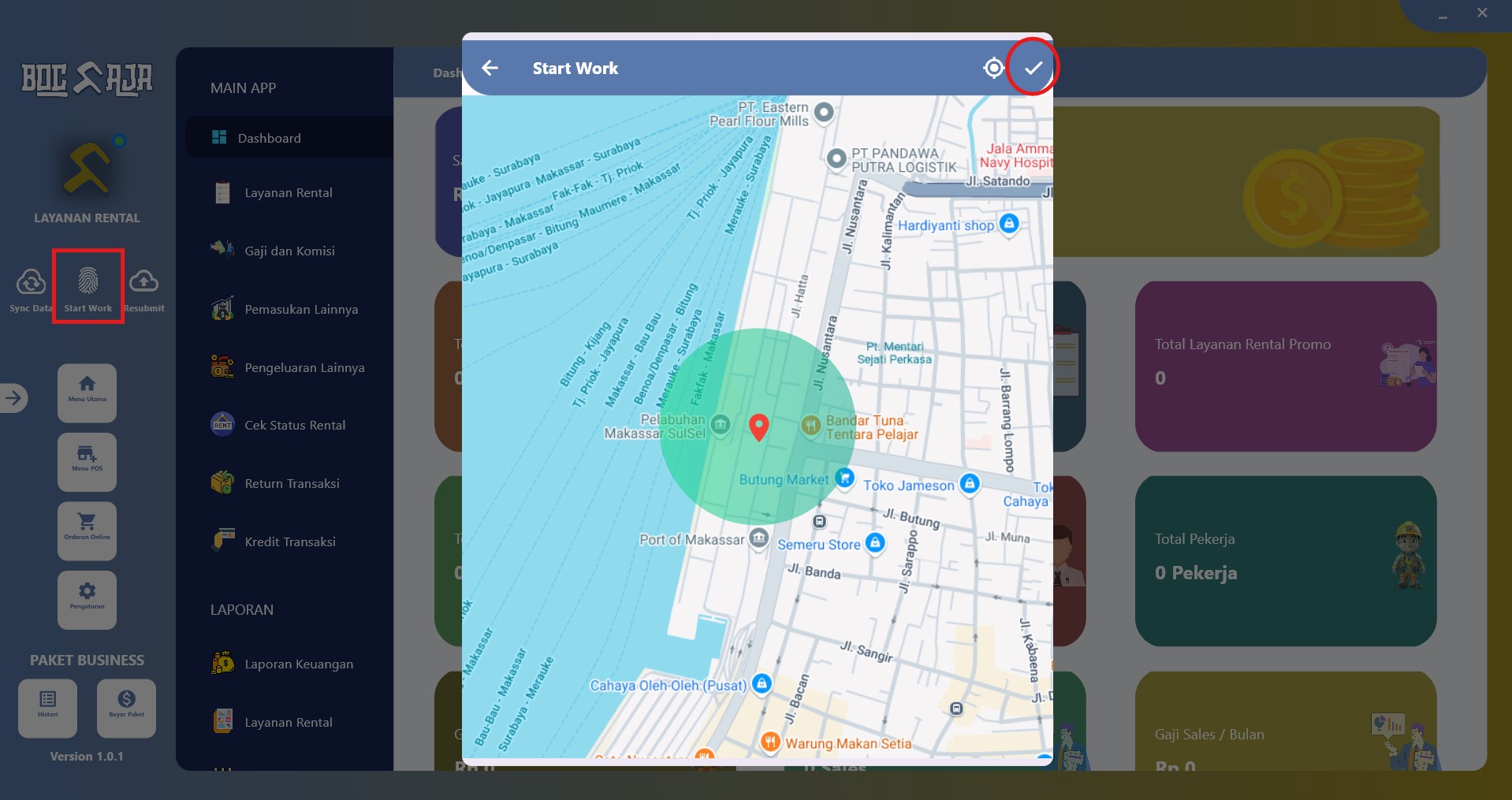This screenshot has height=800, width=1512.
Task: Click Toko Jameson shop marker
Action: [970, 483]
